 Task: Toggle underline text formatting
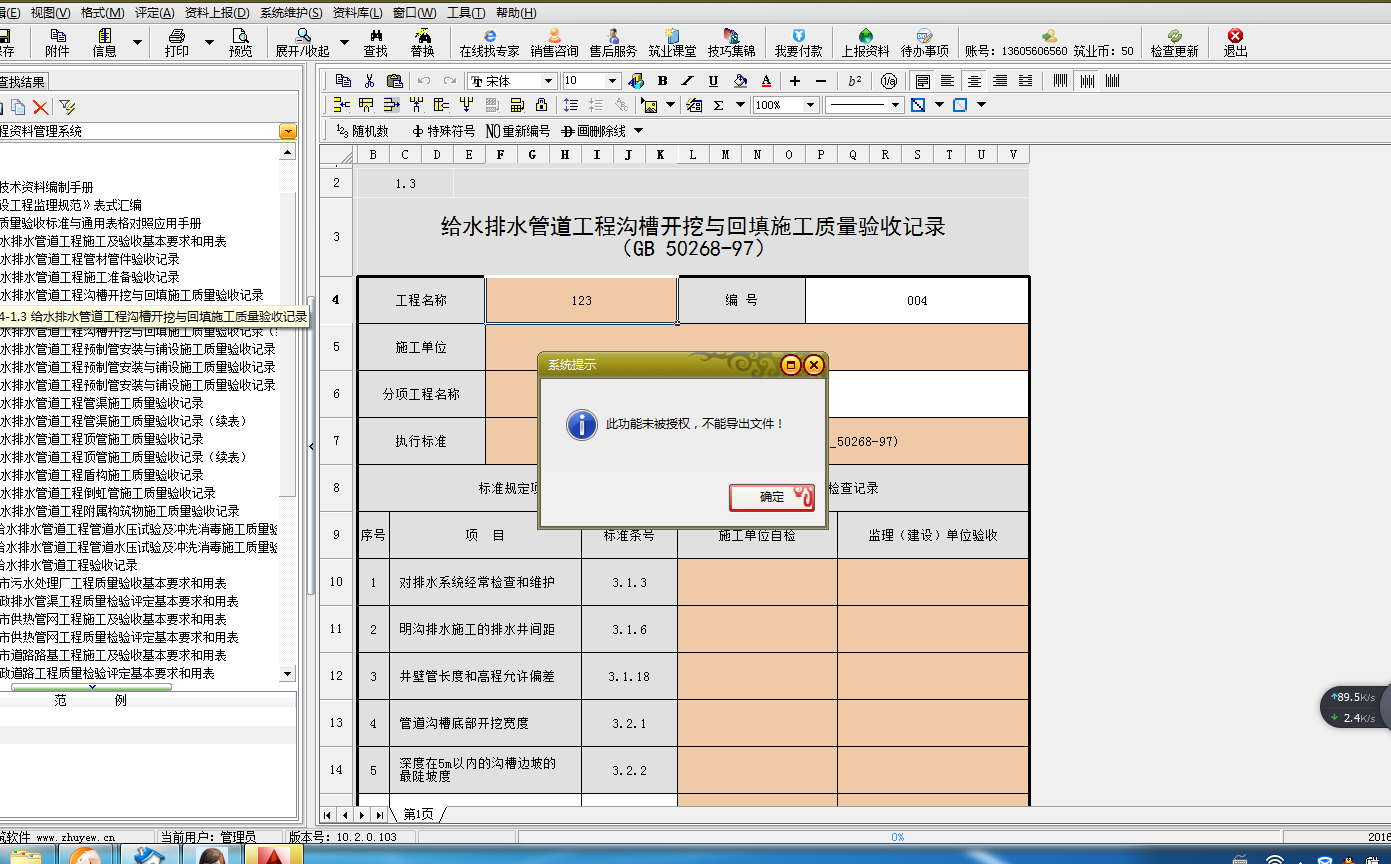click(713, 81)
